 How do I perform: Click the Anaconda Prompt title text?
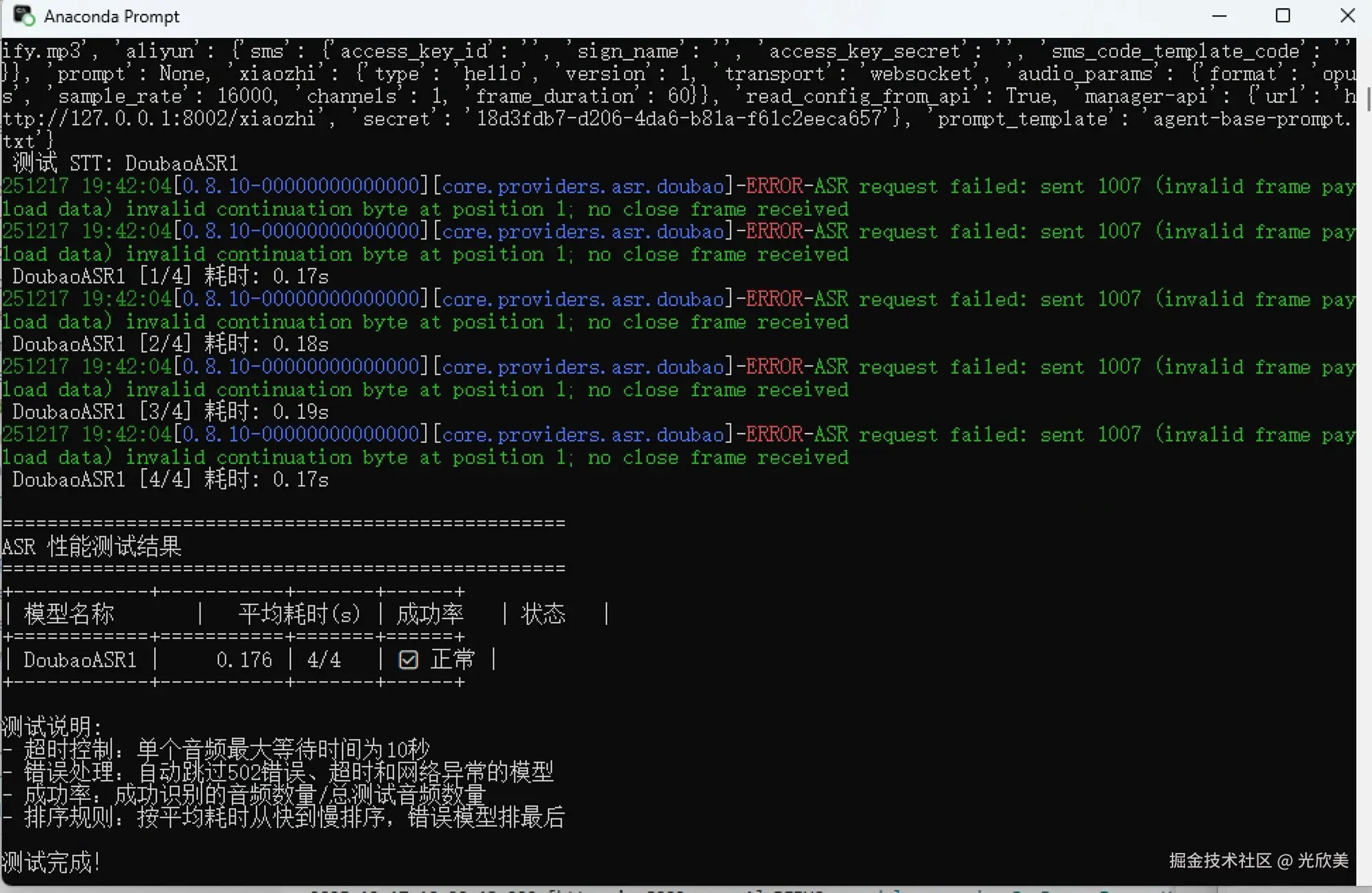(x=111, y=17)
